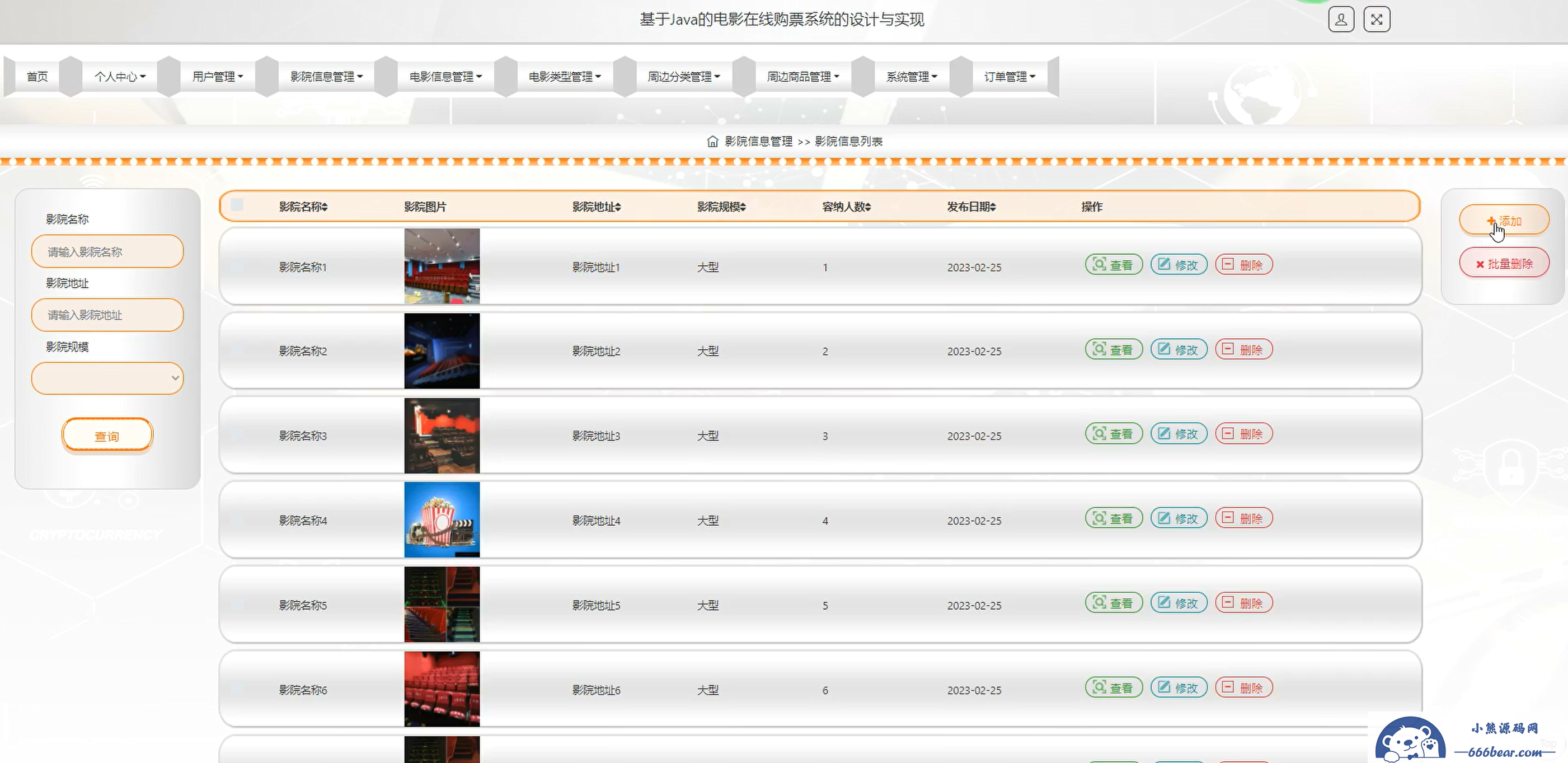Check the row checkbox for 影院名称1
The height and width of the screenshot is (763, 1568).
point(237,266)
